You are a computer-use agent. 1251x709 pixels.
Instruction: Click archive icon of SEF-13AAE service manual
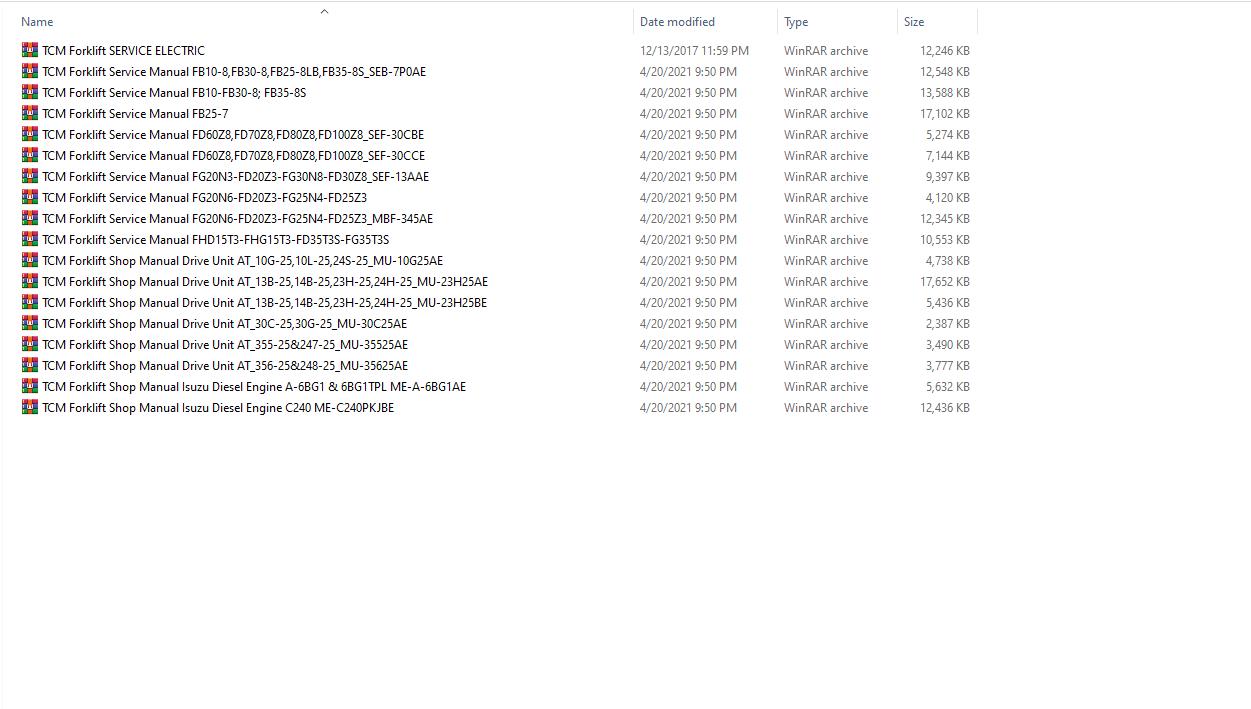(x=30, y=176)
